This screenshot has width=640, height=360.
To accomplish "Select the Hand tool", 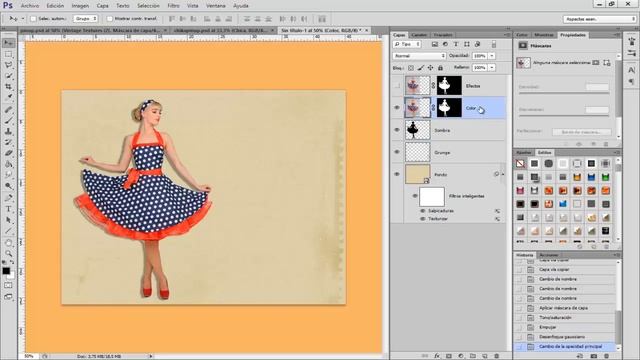I will [8, 243].
